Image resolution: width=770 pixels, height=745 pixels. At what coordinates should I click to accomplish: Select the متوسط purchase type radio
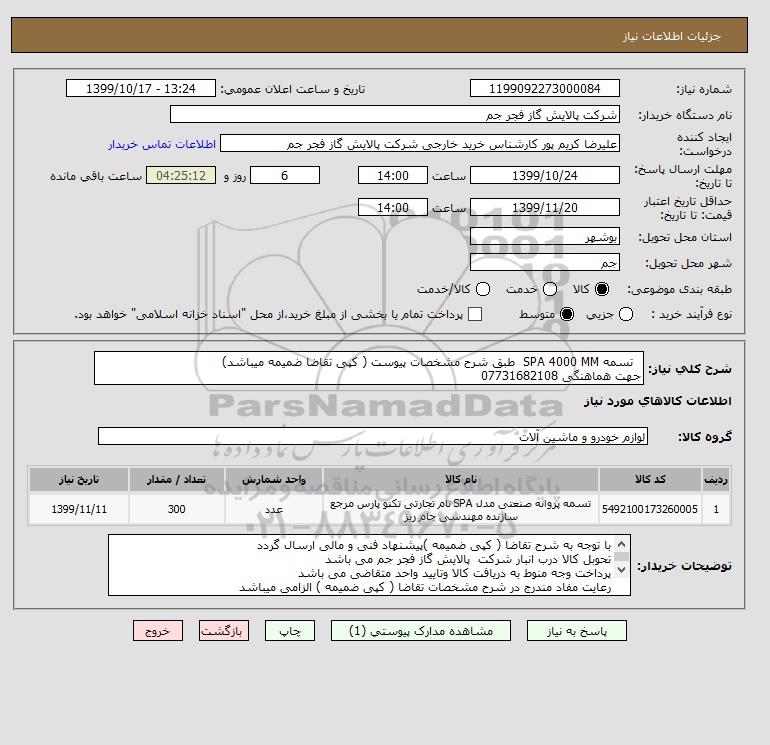coord(567,314)
